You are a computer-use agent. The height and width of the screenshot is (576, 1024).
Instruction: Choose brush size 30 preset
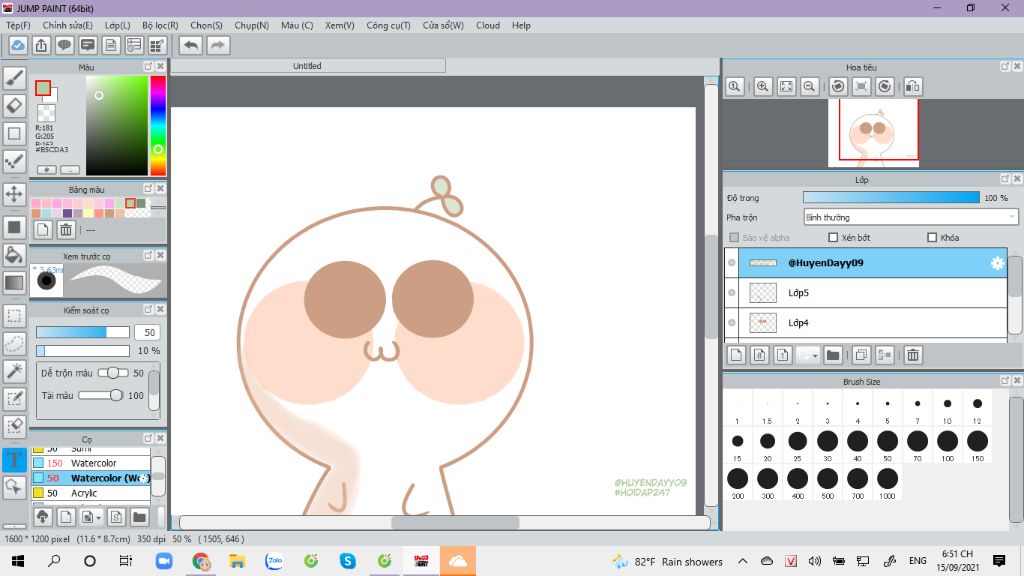827,445
